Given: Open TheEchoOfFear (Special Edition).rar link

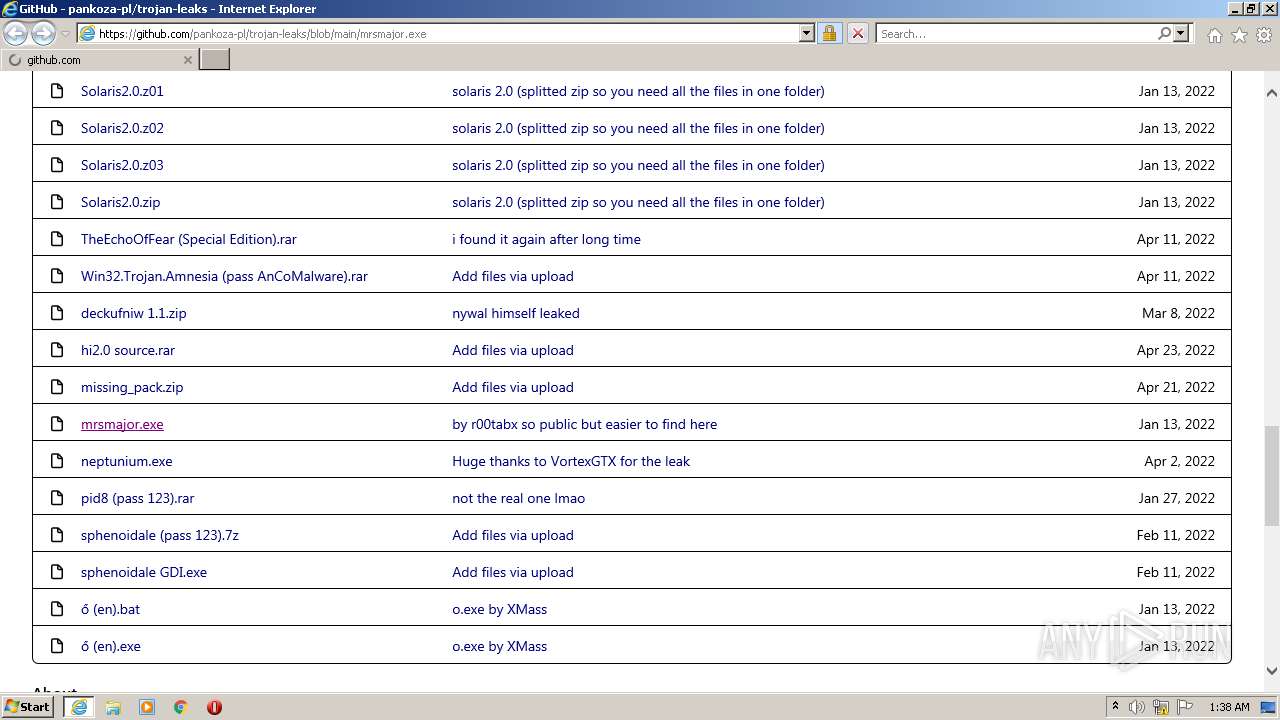Looking at the screenshot, I should 189,239.
